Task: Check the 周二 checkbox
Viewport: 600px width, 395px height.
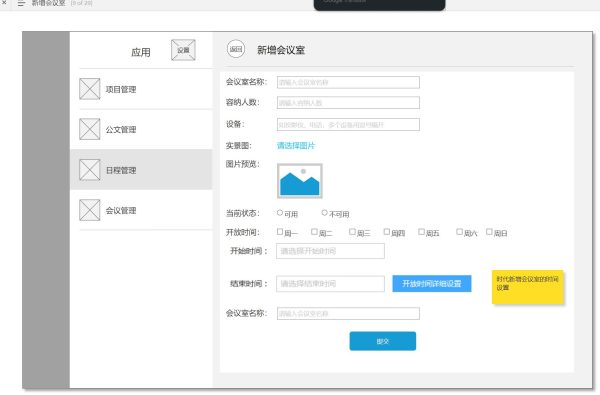Action: (x=314, y=232)
